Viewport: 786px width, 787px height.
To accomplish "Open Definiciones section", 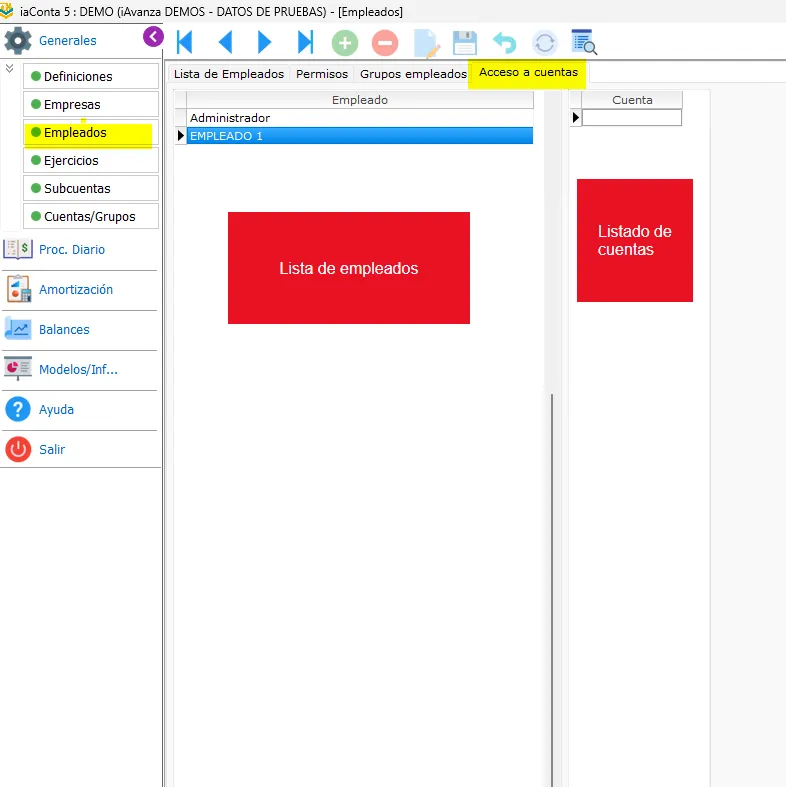I will pos(91,76).
